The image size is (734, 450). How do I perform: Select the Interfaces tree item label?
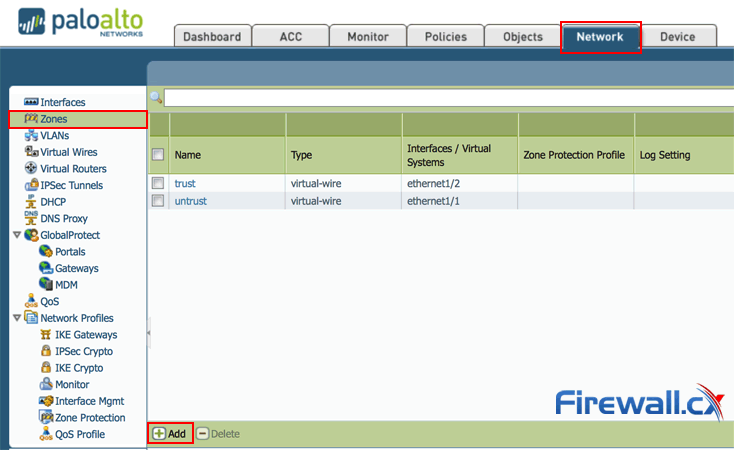(63, 102)
